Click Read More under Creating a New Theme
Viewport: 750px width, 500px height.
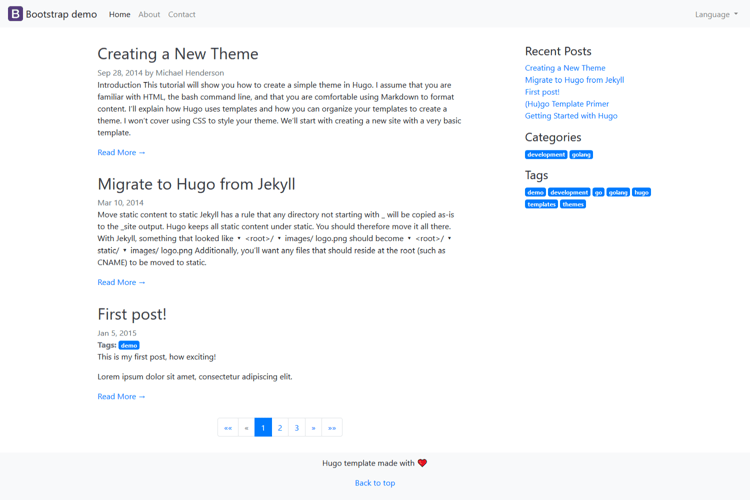[x=121, y=153]
